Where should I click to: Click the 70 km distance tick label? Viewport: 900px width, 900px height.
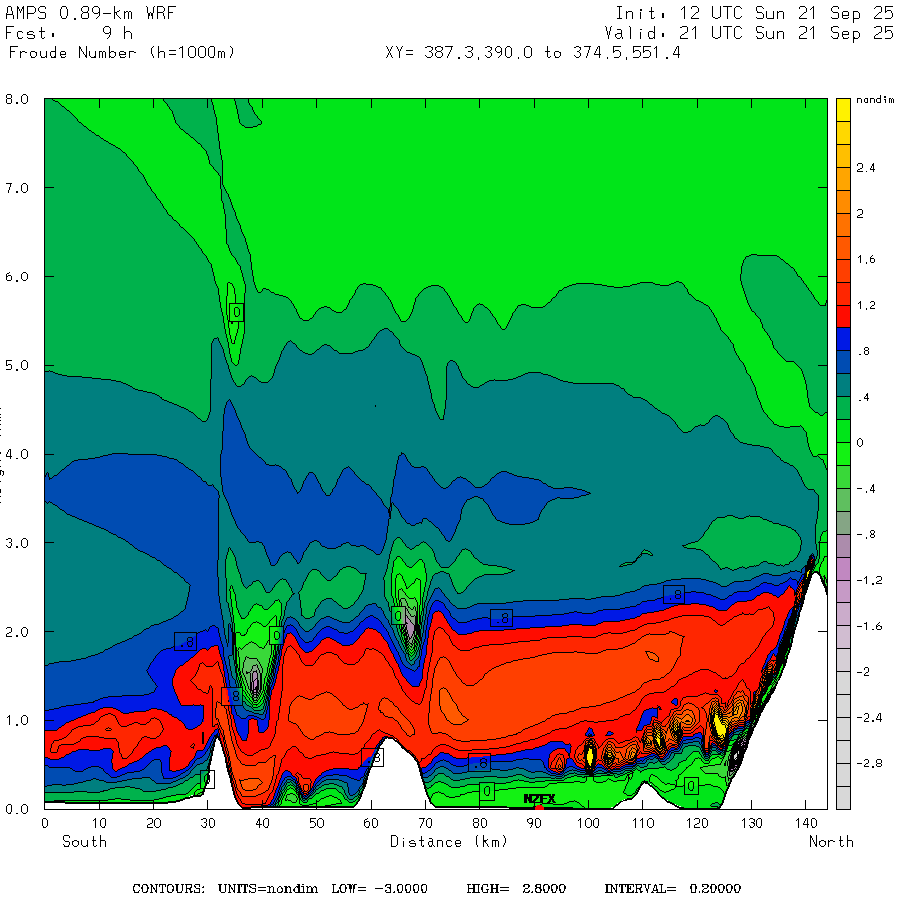(x=425, y=823)
